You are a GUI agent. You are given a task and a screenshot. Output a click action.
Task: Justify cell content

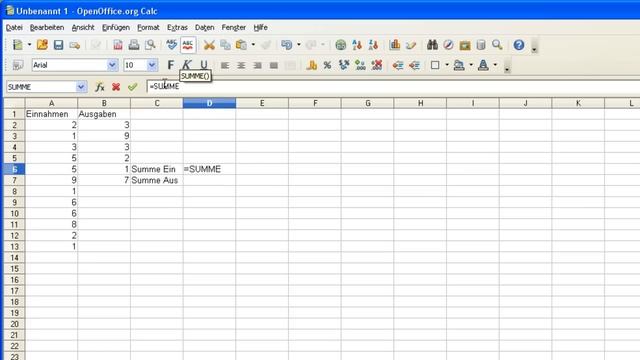(273, 65)
